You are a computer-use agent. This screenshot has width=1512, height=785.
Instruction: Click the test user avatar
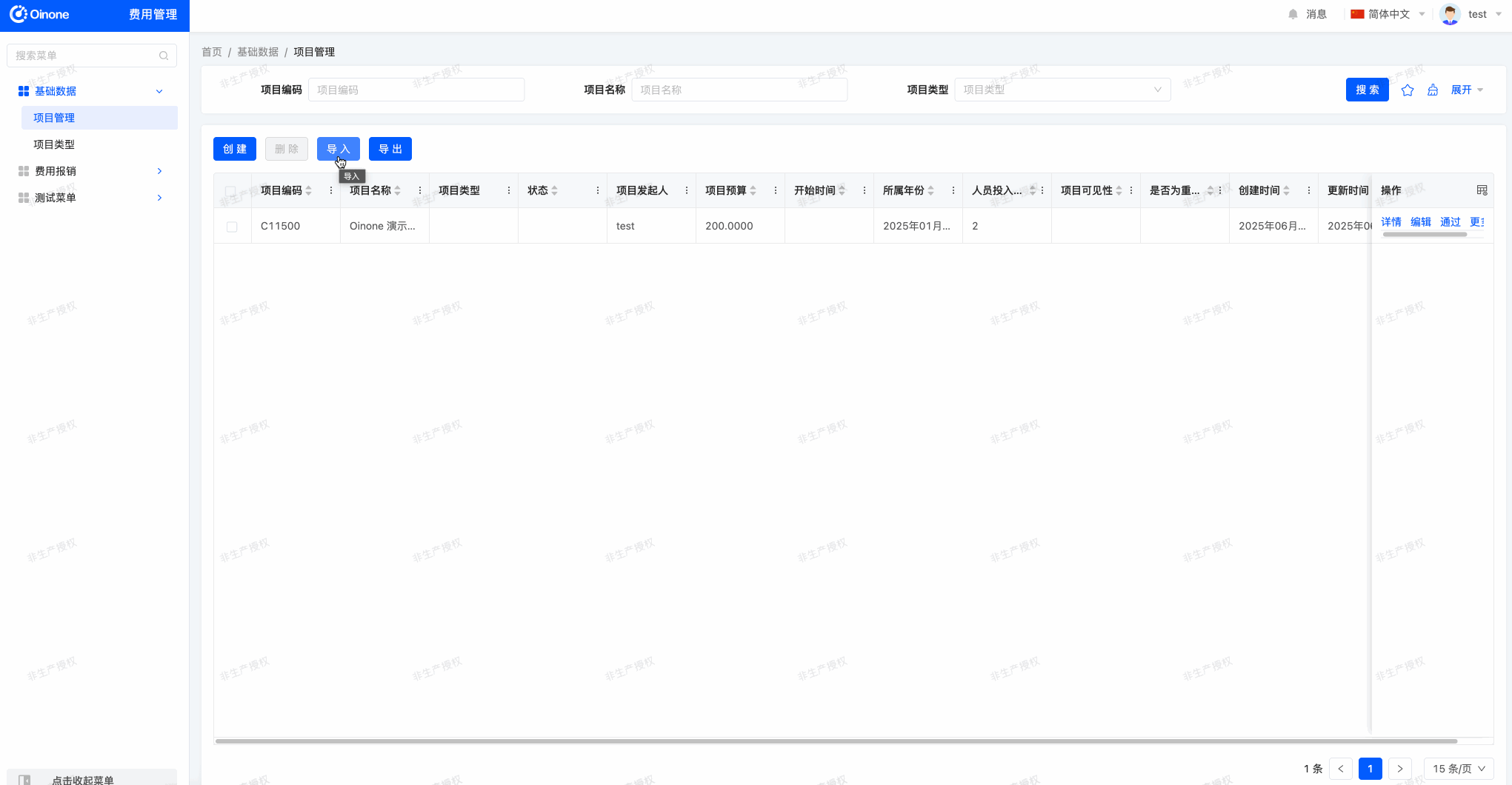(1450, 14)
